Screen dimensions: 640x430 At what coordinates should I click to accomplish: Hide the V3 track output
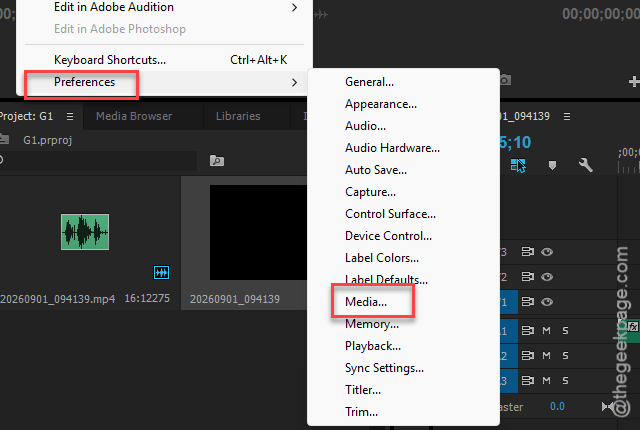(547, 252)
